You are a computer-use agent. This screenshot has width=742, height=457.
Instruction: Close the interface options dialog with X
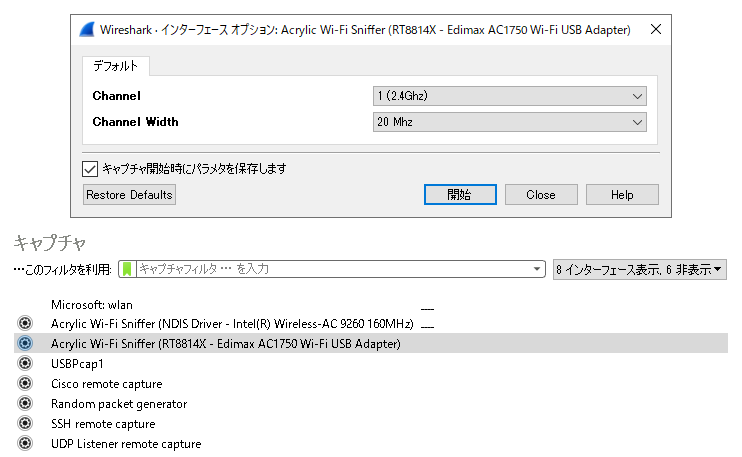(656, 29)
